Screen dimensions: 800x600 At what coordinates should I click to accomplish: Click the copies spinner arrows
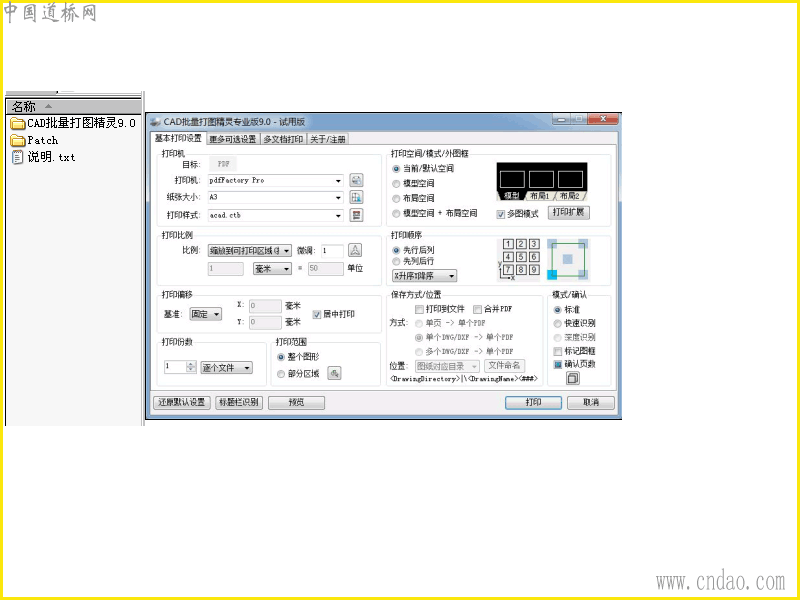[191, 367]
